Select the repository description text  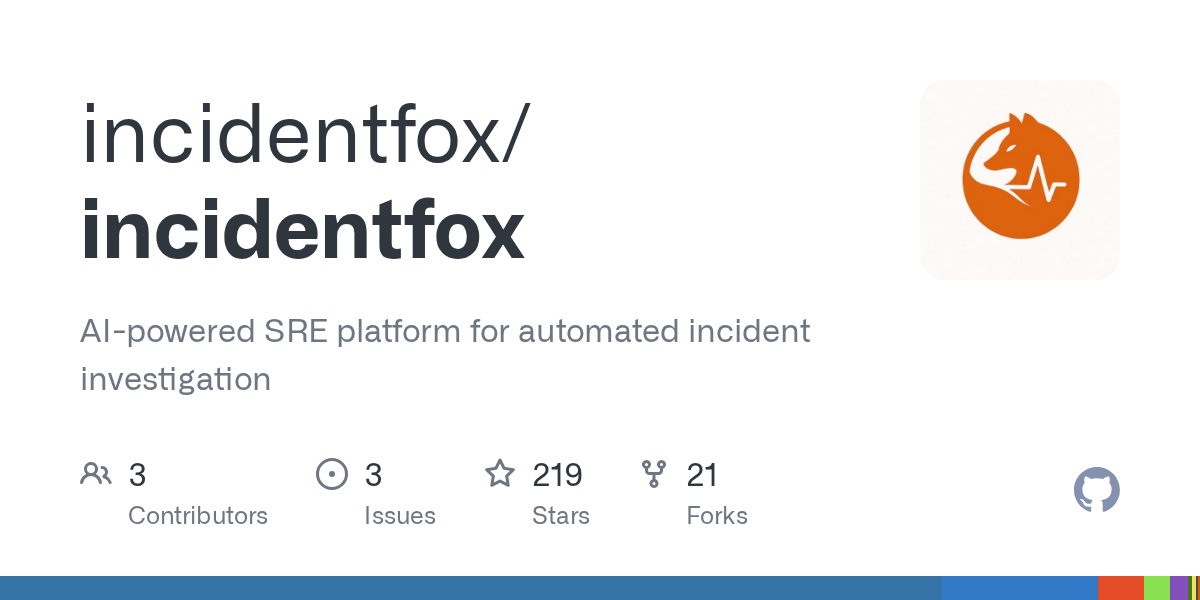[x=445, y=354]
